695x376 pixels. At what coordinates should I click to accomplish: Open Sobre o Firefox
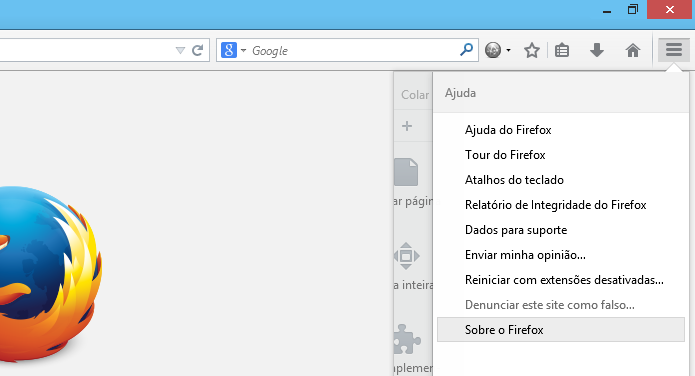tap(561, 329)
